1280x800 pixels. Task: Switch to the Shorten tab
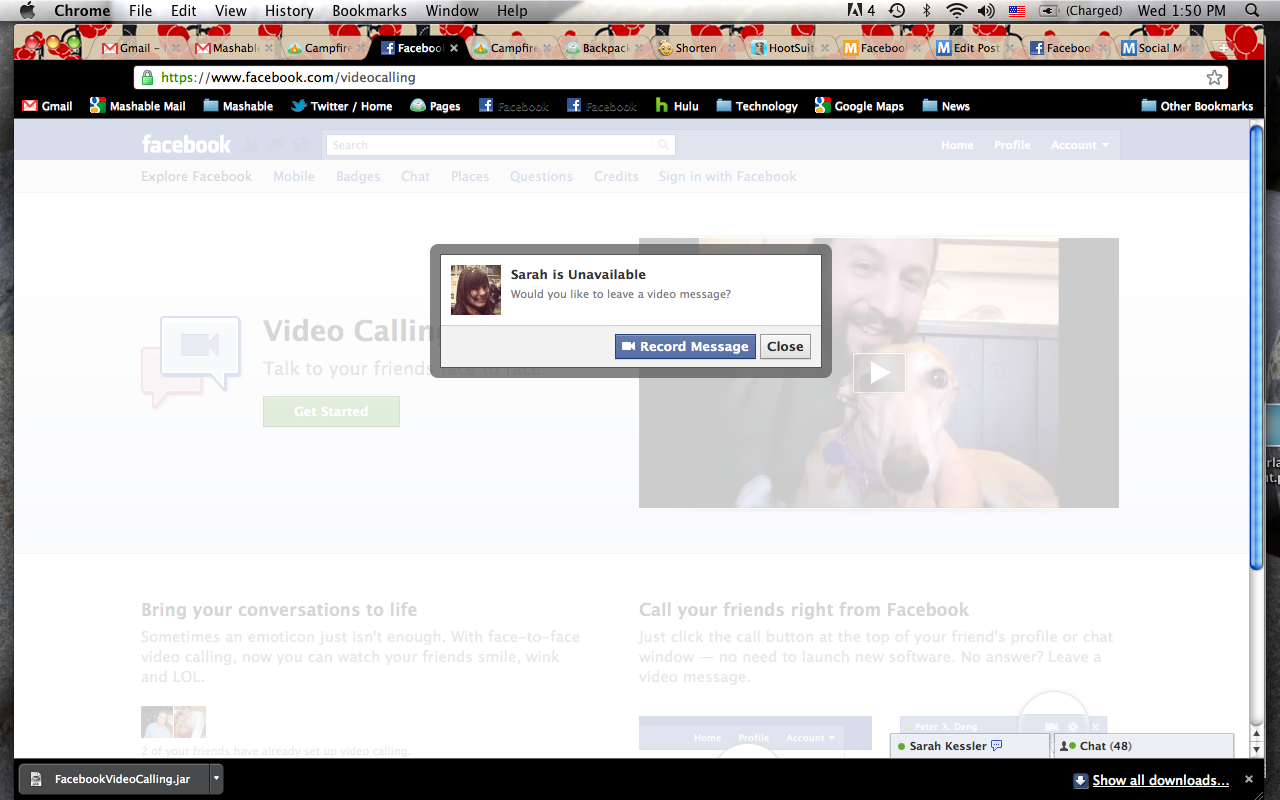click(696, 48)
